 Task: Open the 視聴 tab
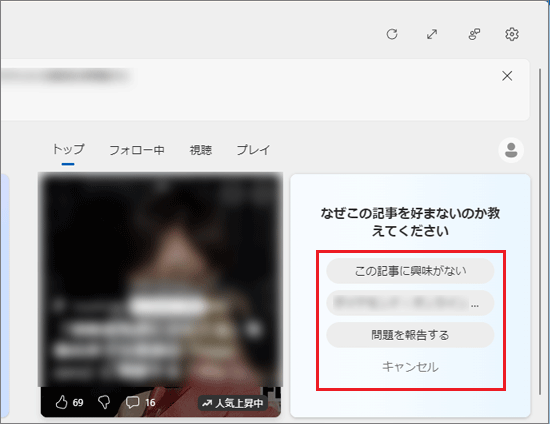coord(201,150)
